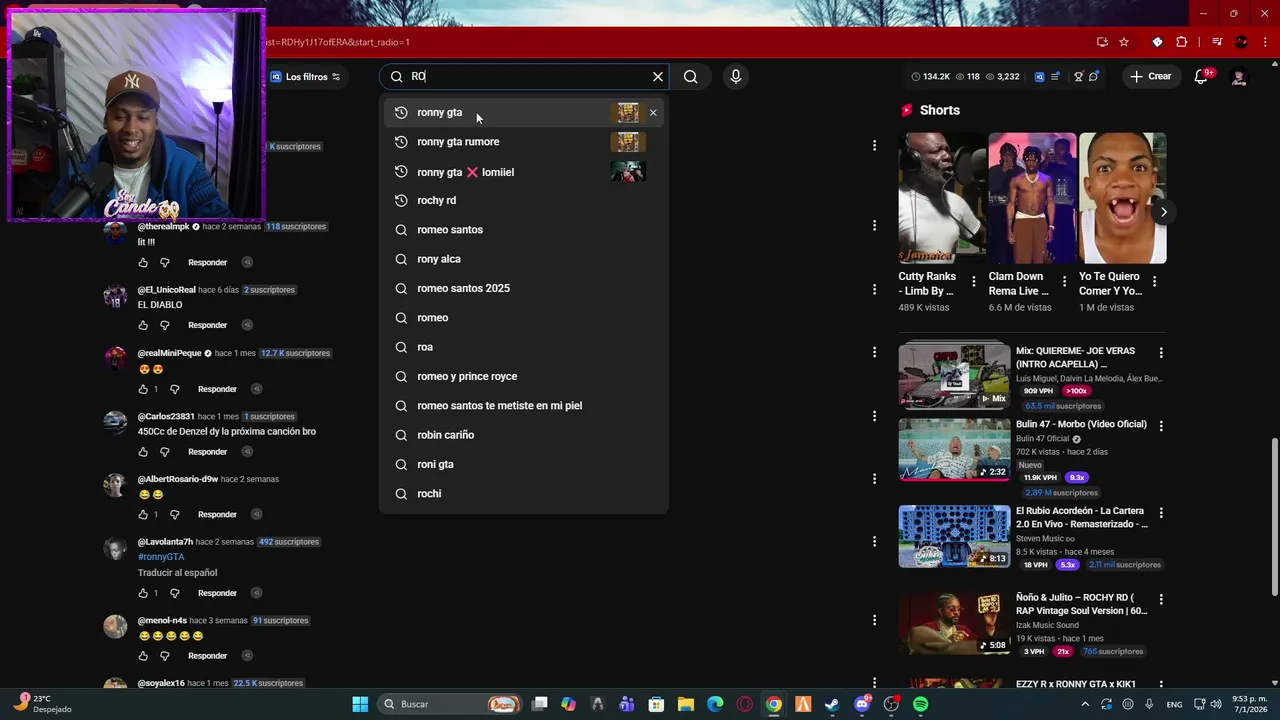
Task: Open the vidIQ extension toolbar icon
Action: pyautogui.click(x=1157, y=42)
